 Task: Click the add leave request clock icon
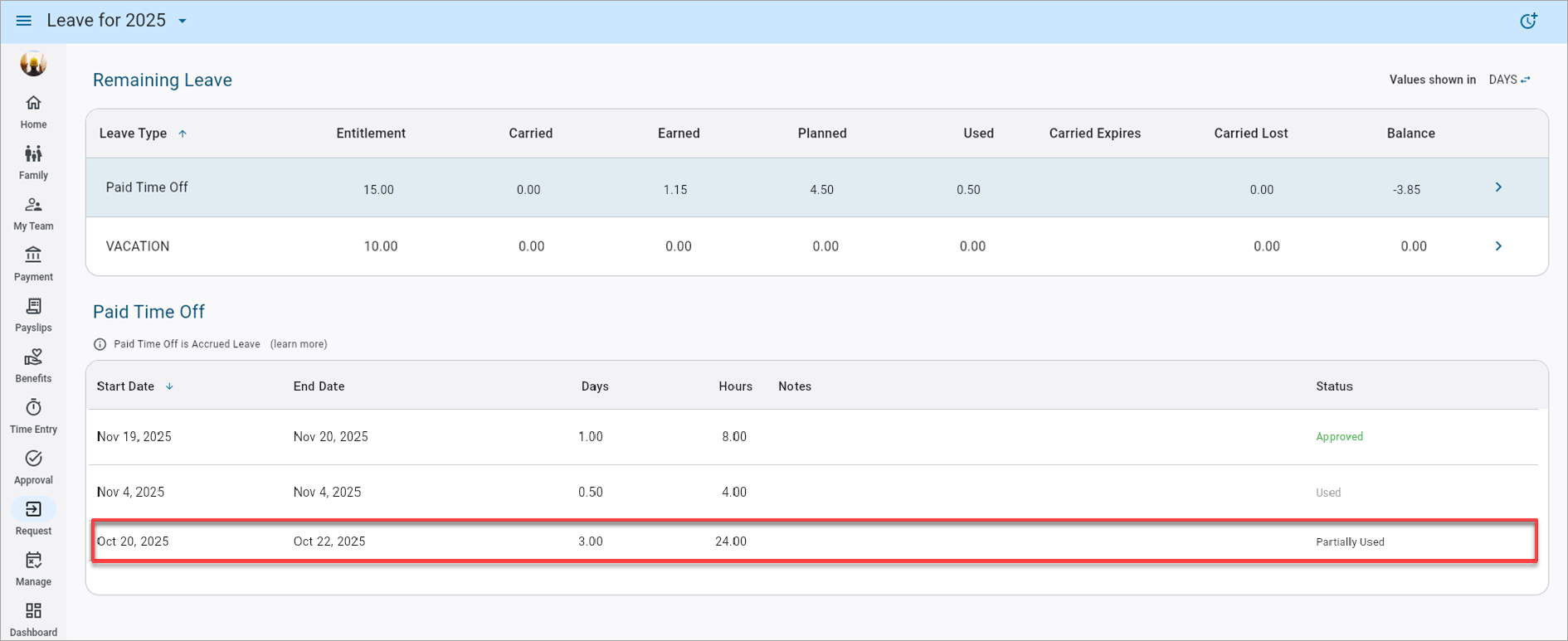point(1528,21)
